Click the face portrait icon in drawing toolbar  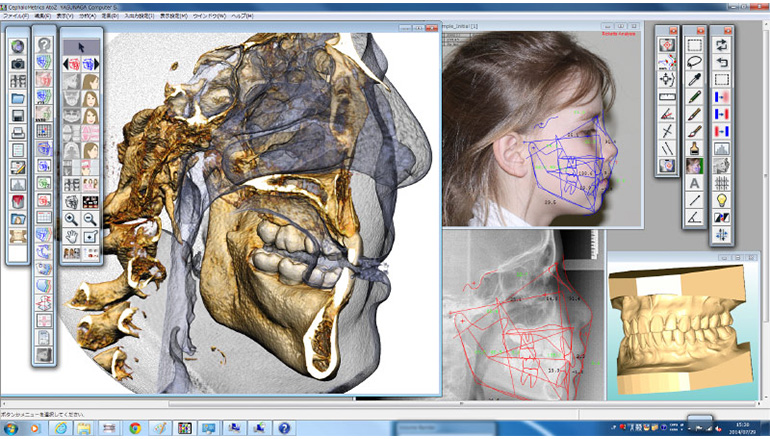click(694, 166)
